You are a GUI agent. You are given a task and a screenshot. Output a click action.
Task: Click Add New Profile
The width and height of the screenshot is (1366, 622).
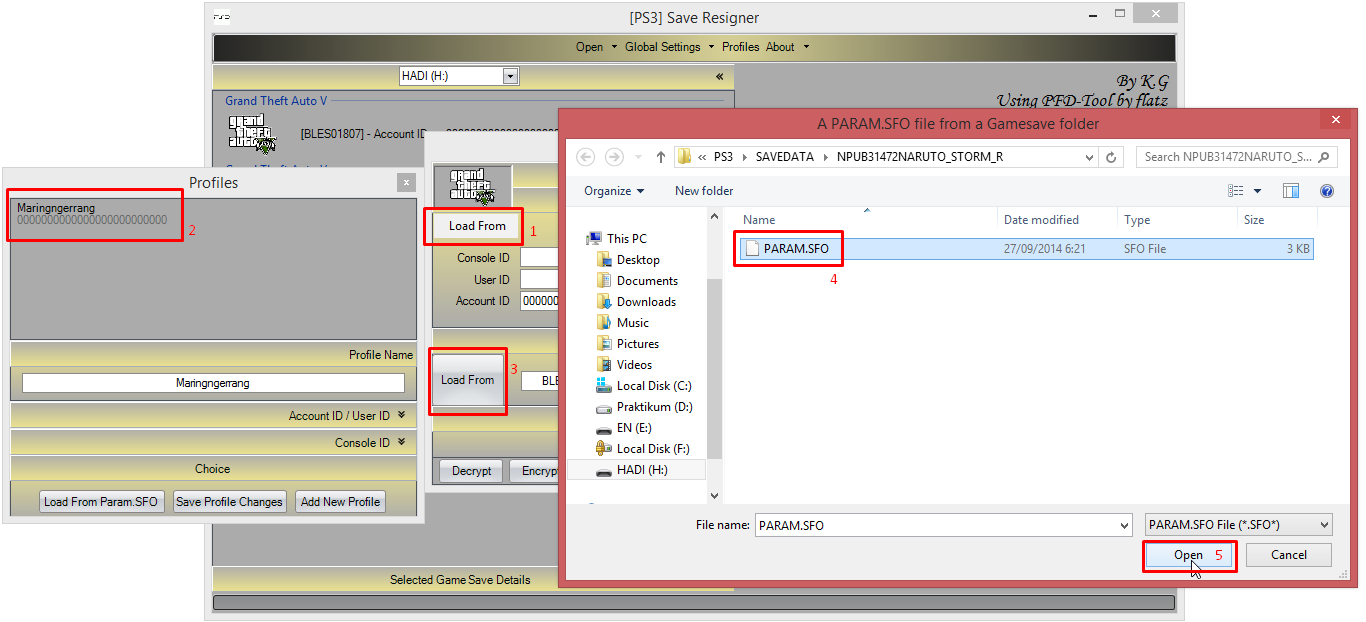tap(340, 502)
